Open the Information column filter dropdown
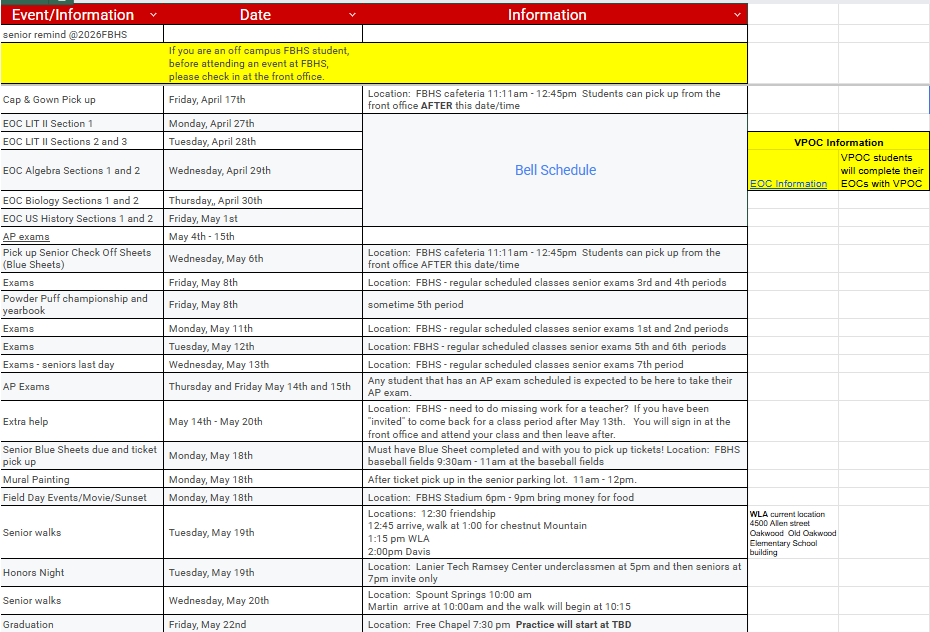 pyautogui.click(x=737, y=15)
